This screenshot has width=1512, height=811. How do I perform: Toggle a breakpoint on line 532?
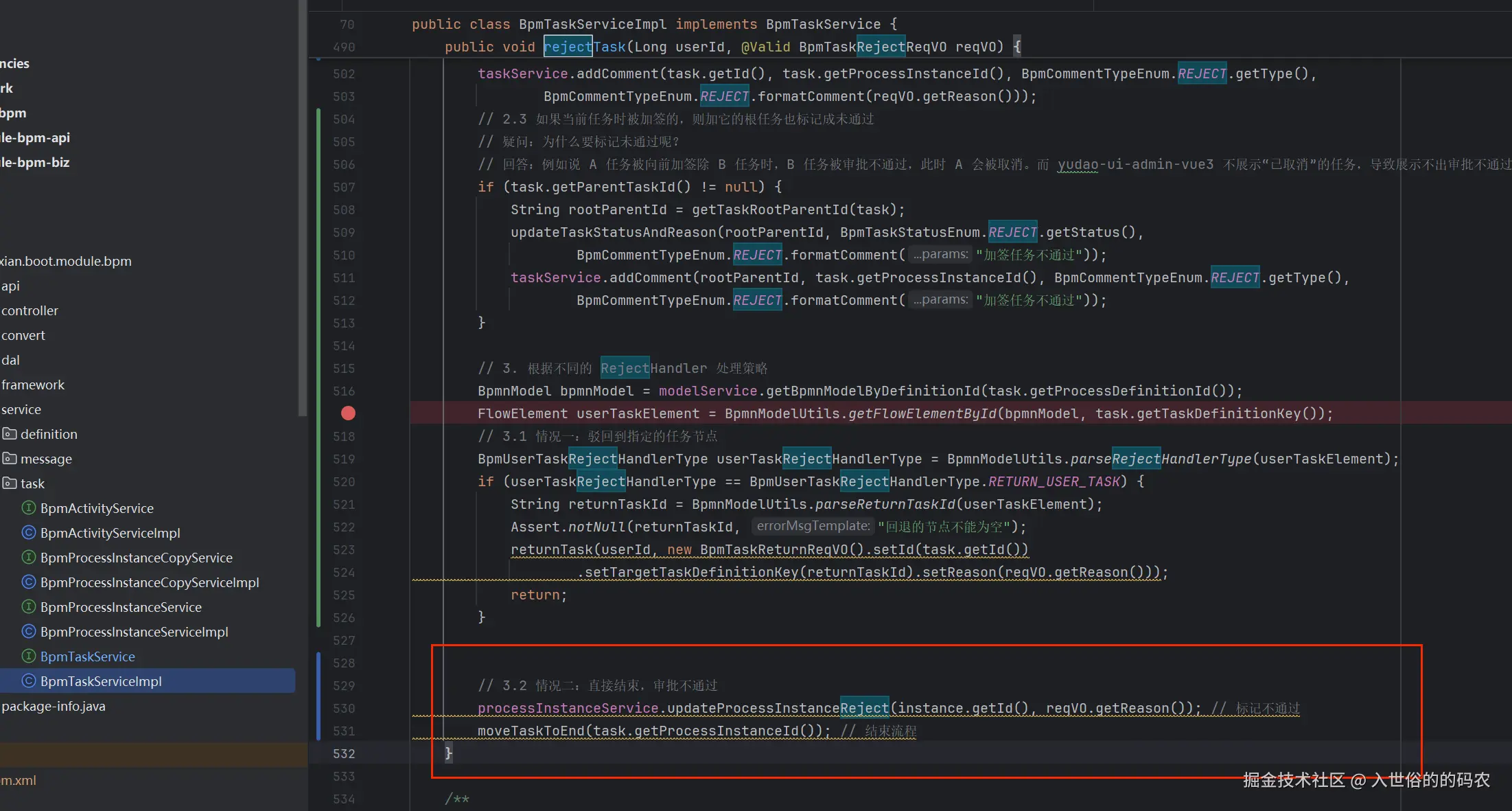(344, 754)
